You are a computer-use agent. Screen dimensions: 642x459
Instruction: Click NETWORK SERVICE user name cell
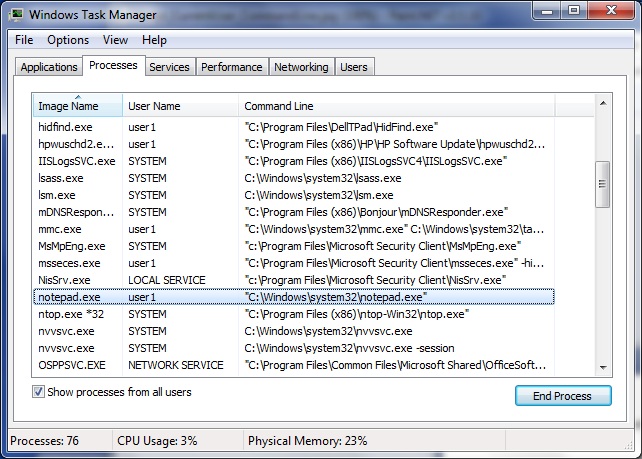point(176,365)
